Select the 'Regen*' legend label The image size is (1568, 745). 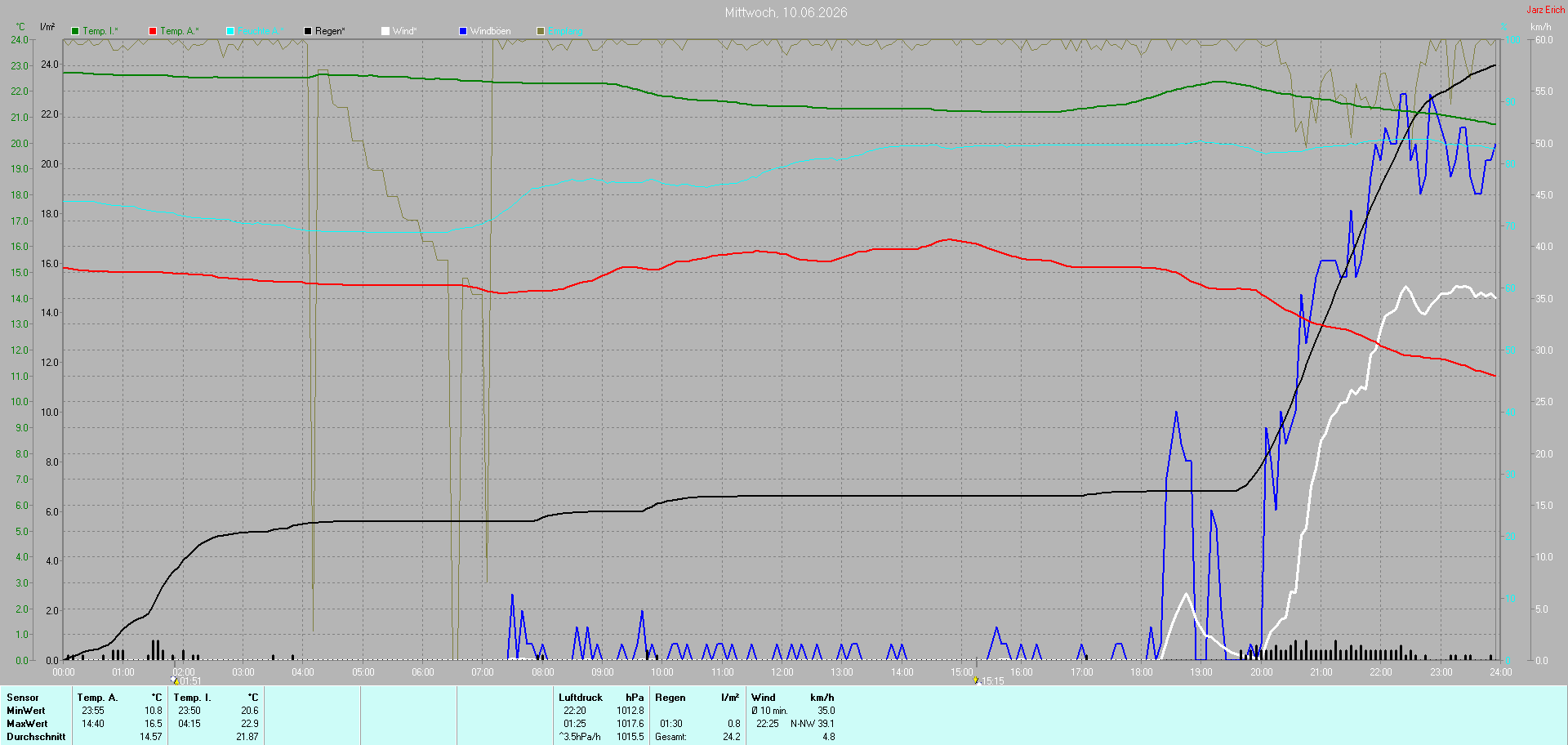coord(330,31)
